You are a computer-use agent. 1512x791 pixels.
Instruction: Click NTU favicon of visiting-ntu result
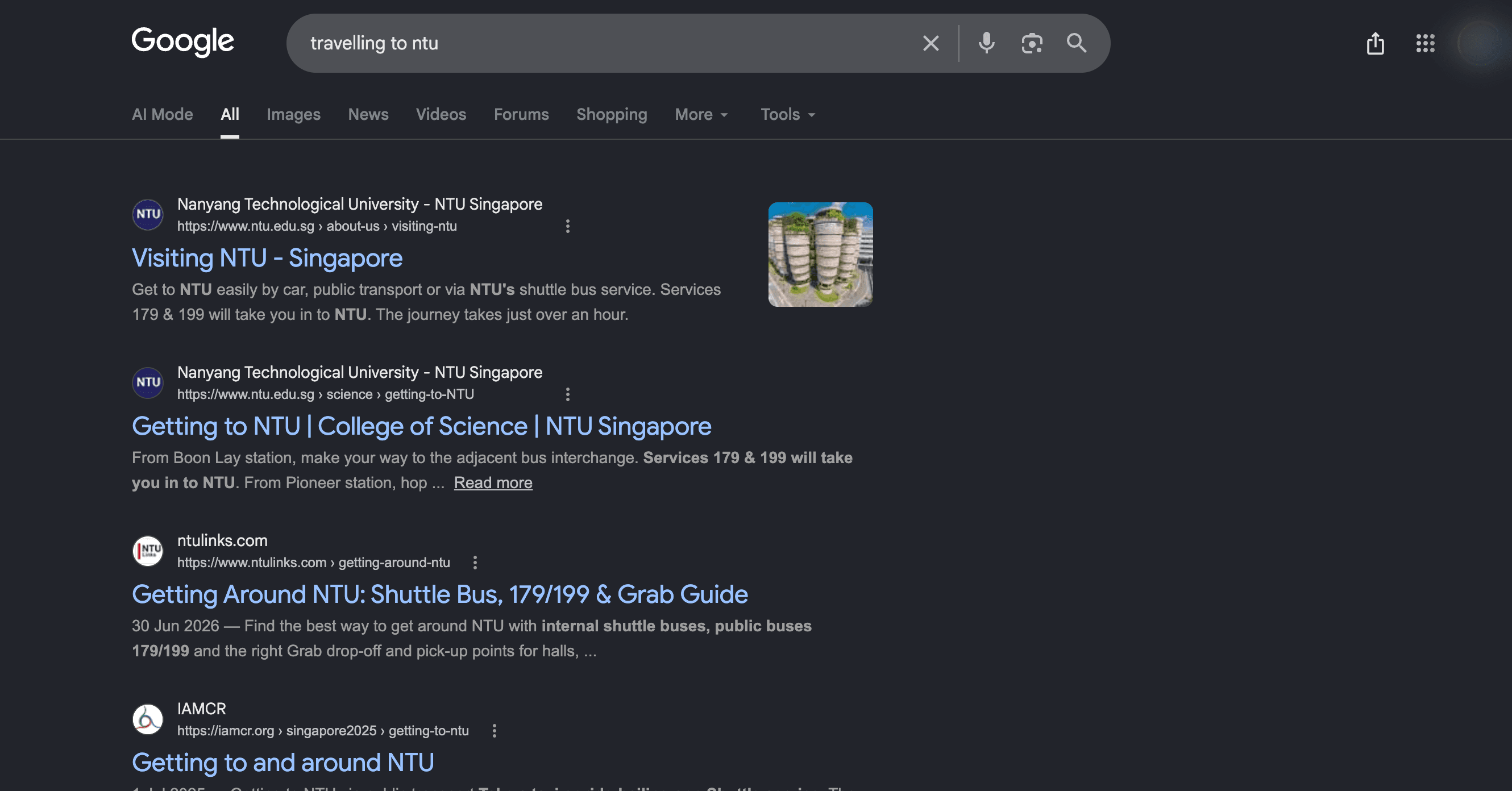[x=148, y=215]
